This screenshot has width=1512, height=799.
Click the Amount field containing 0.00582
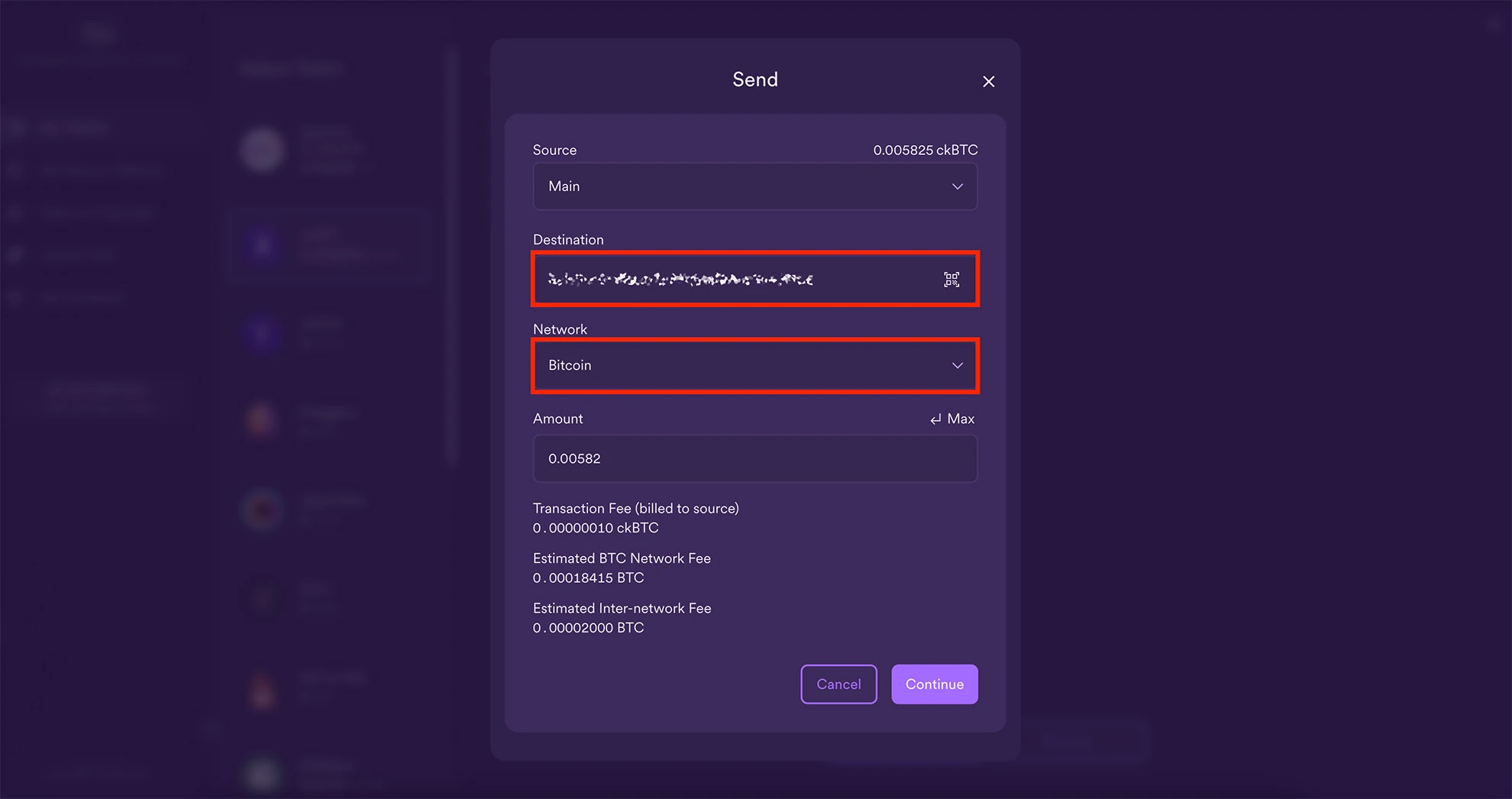(754, 458)
